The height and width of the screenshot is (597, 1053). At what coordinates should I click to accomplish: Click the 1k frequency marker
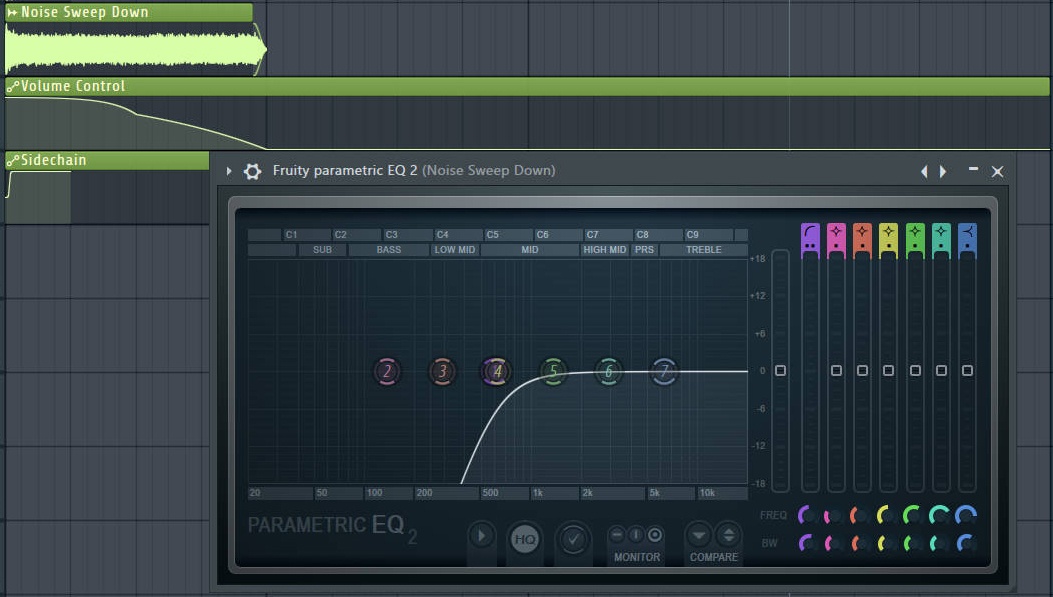538,493
